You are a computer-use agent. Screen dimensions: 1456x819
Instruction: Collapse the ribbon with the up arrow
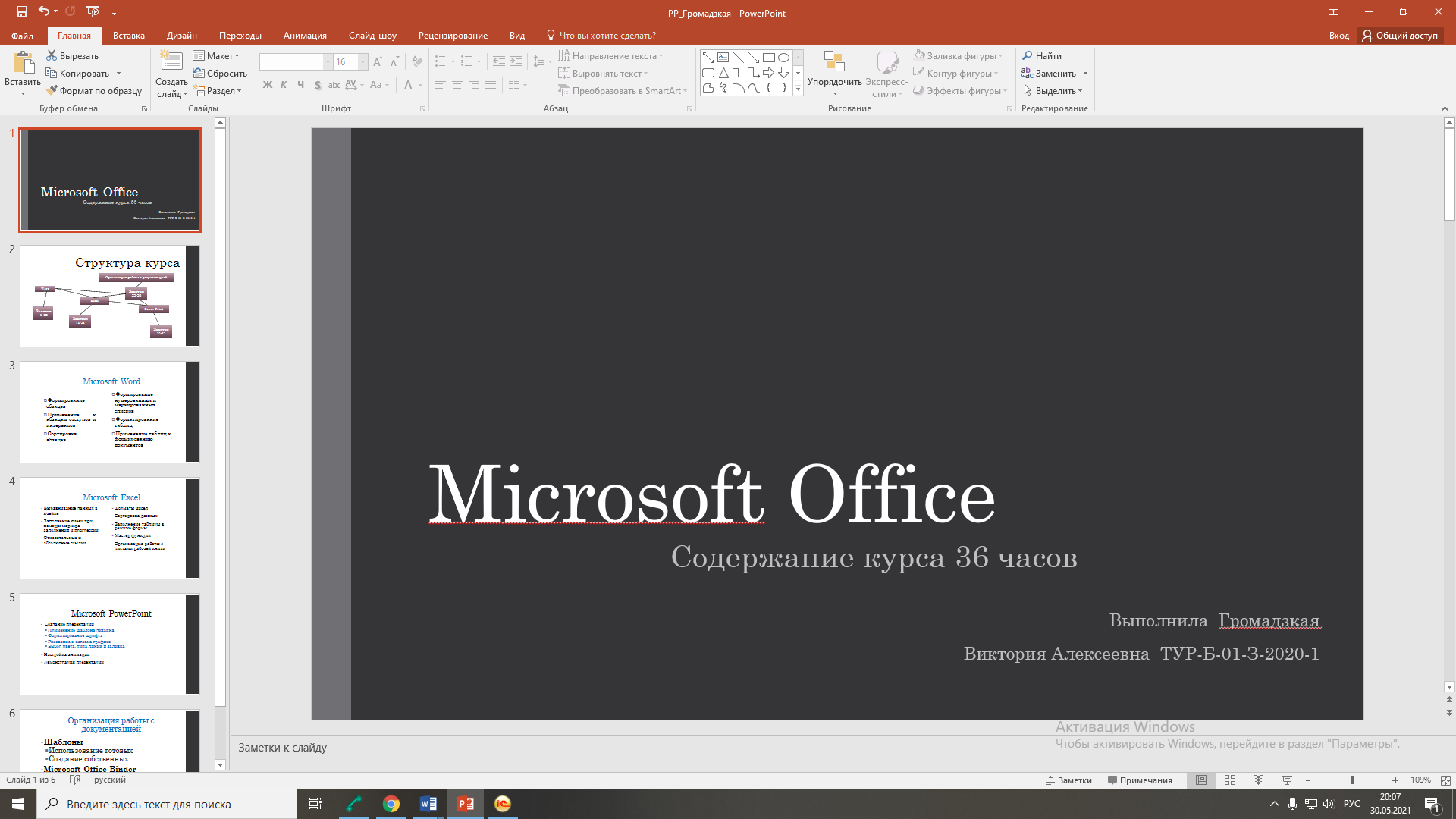[x=1445, y=108]
